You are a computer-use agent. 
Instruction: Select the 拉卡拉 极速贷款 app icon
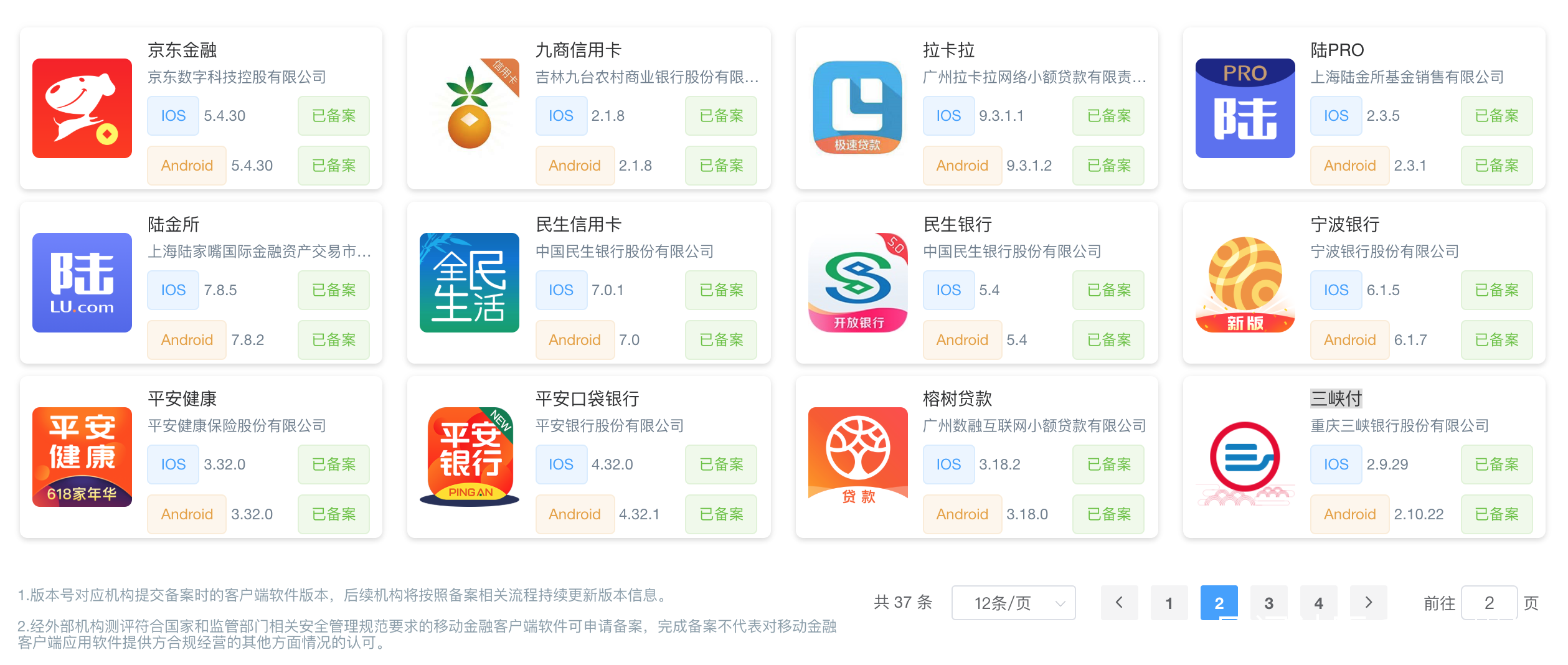coord(857,108)
